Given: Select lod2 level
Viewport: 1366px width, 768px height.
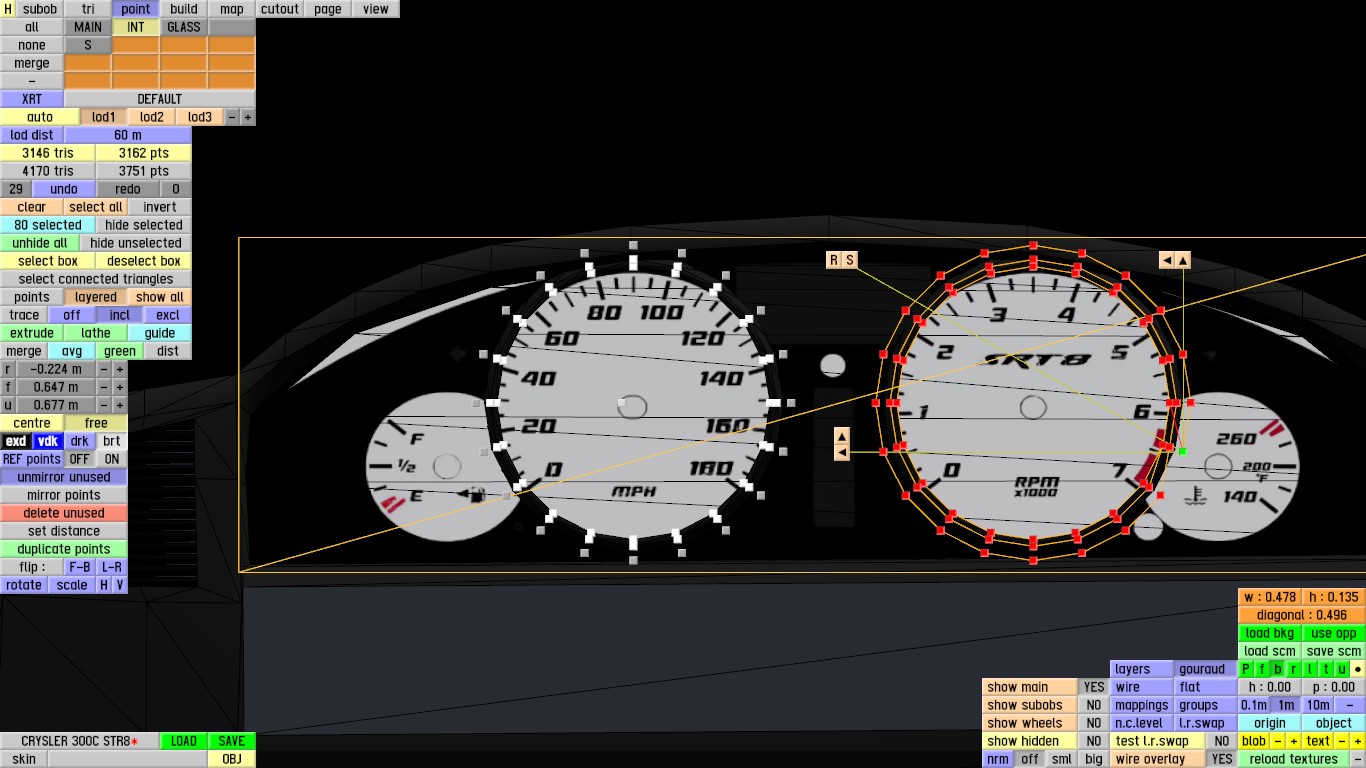Looking at the screenshot, I should (152, 117).
